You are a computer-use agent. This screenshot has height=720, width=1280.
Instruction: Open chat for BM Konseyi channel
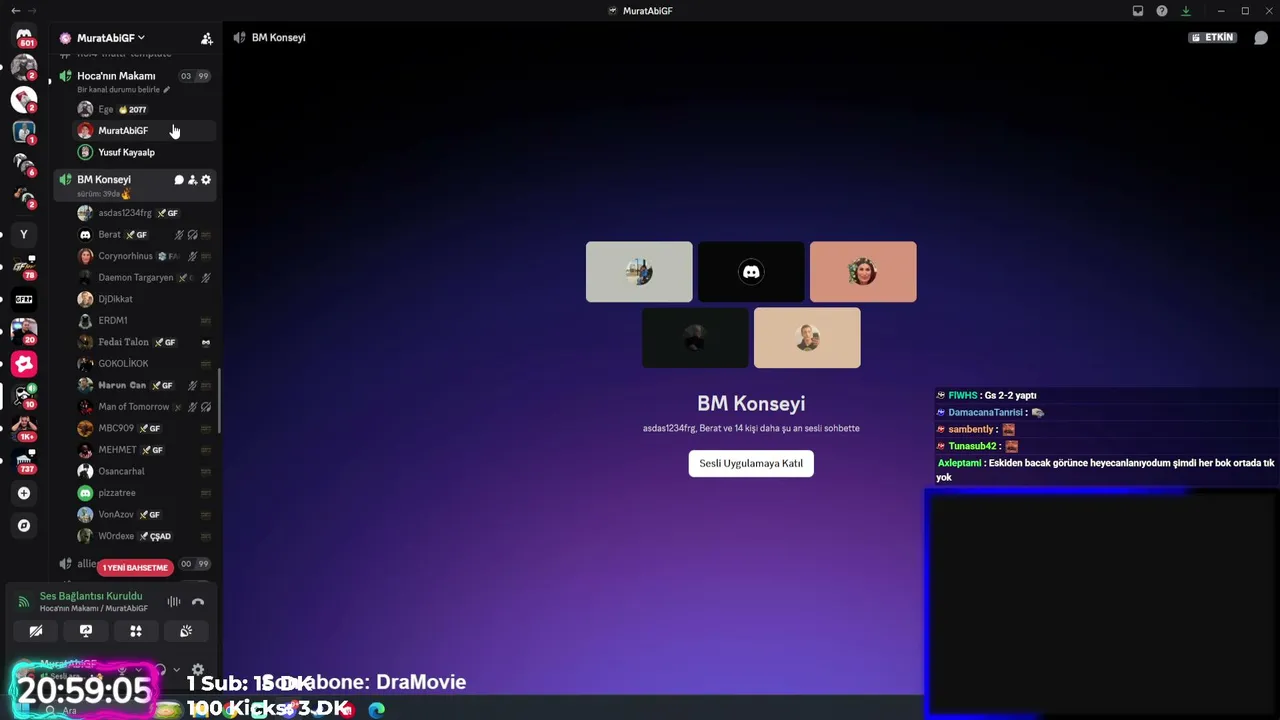(179, 180)
